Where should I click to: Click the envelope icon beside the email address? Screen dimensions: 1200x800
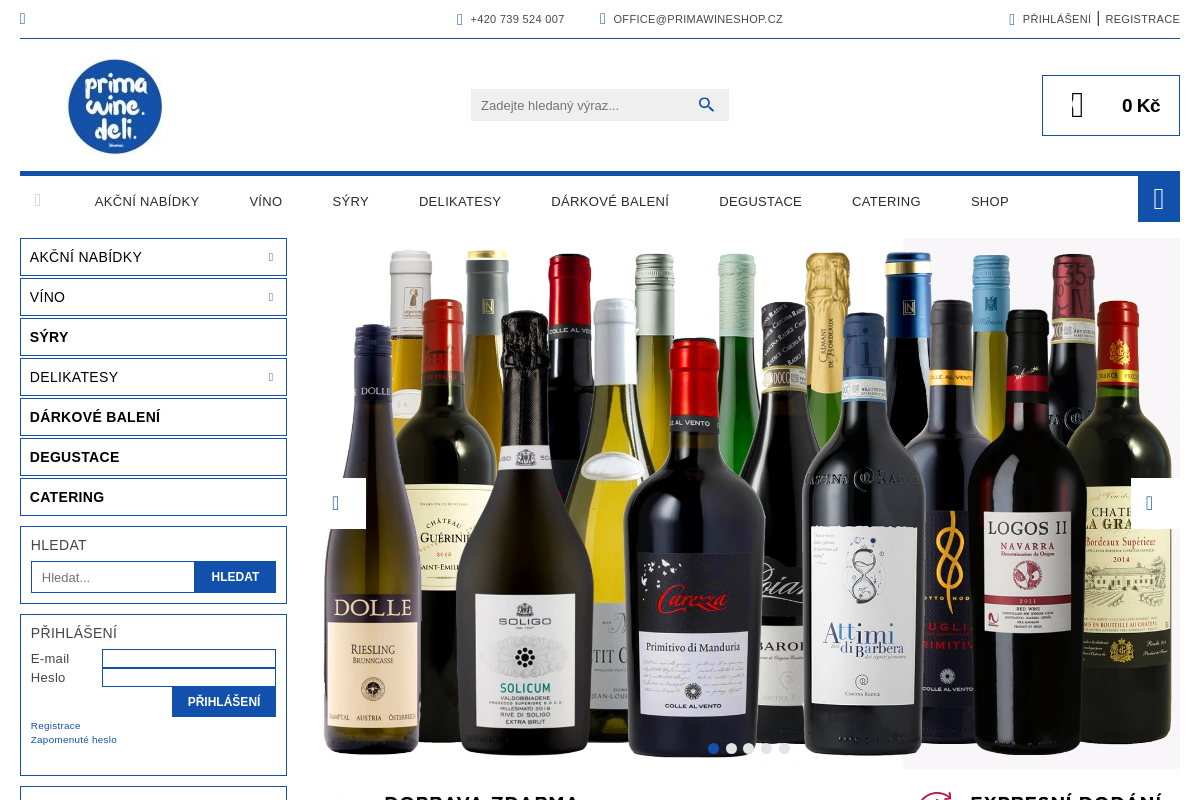[x=603, y=19]
